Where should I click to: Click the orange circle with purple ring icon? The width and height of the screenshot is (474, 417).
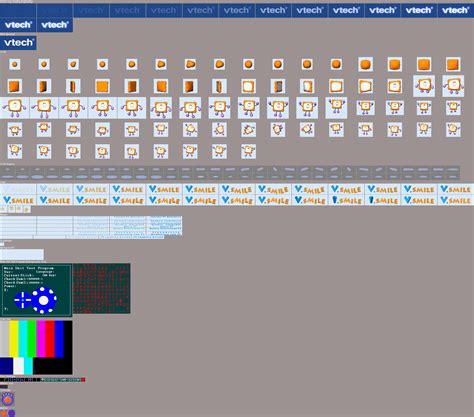pyautogui.click(x=7, y=399)
